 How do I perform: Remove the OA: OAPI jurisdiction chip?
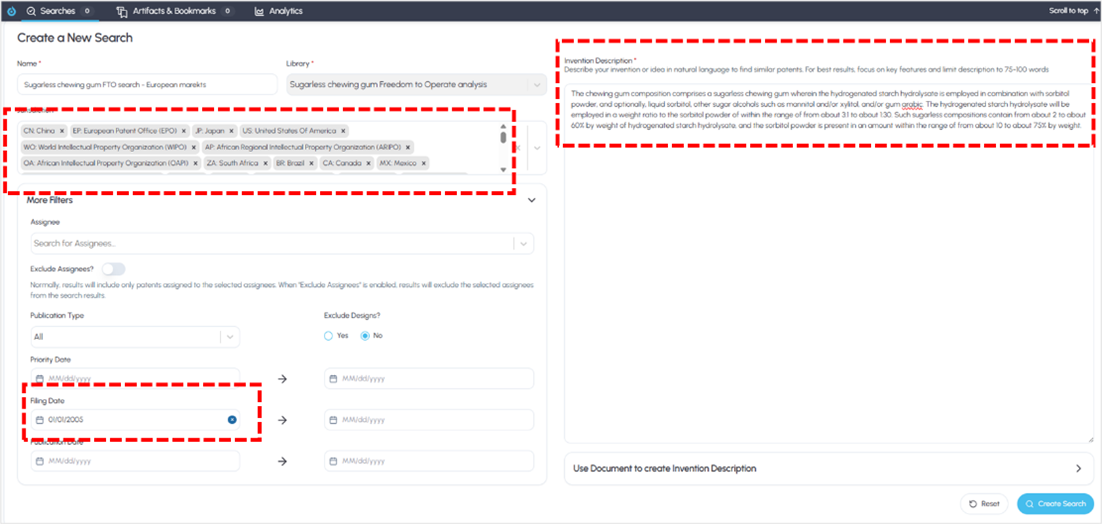coord(196,163)
